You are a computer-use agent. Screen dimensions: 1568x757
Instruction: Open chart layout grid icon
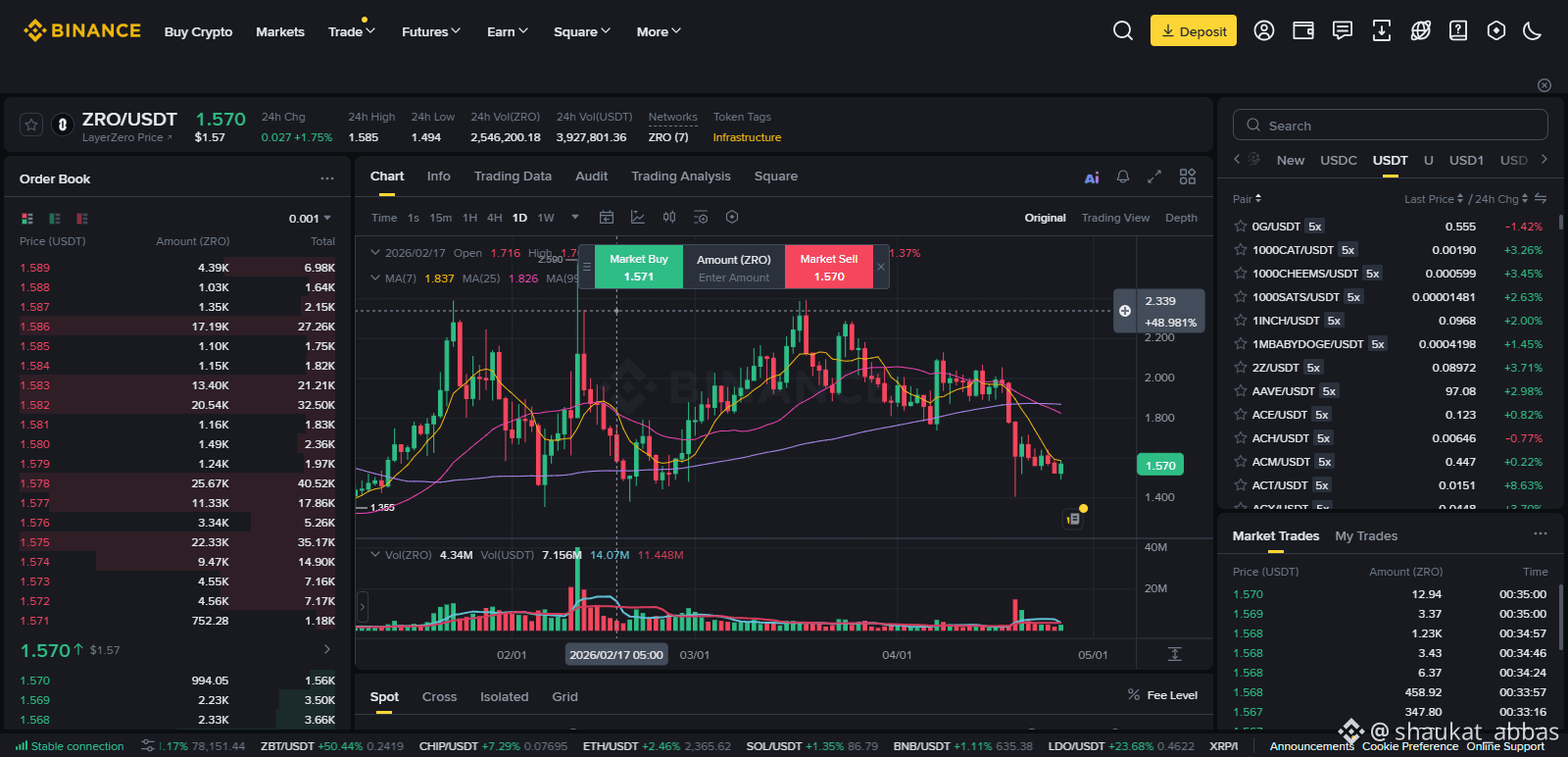coord(1188,177)
